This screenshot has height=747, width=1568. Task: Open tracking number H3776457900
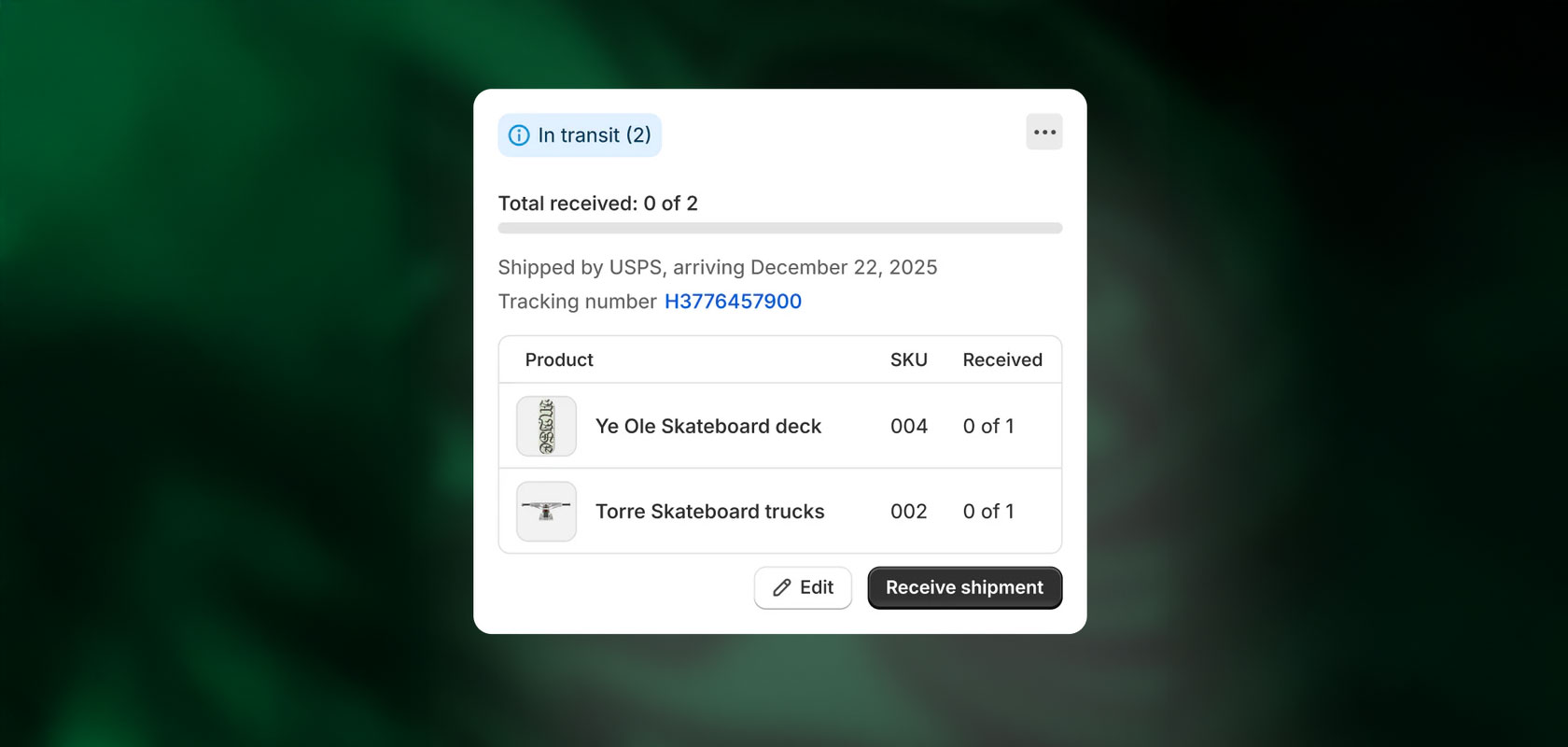(733, 301)
